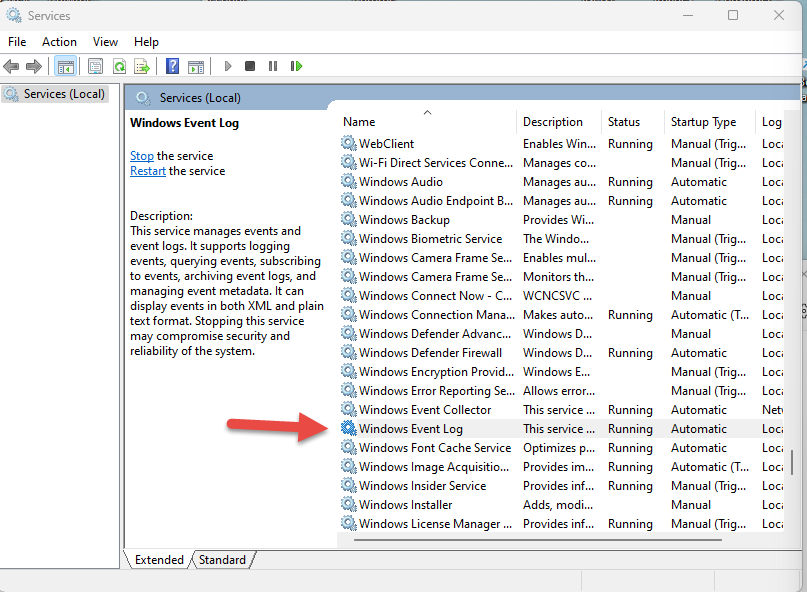Click the Refresh toolbar icon
Image resolution: width=807 pixels, height=592 pixels.
[x=120, y=66]
